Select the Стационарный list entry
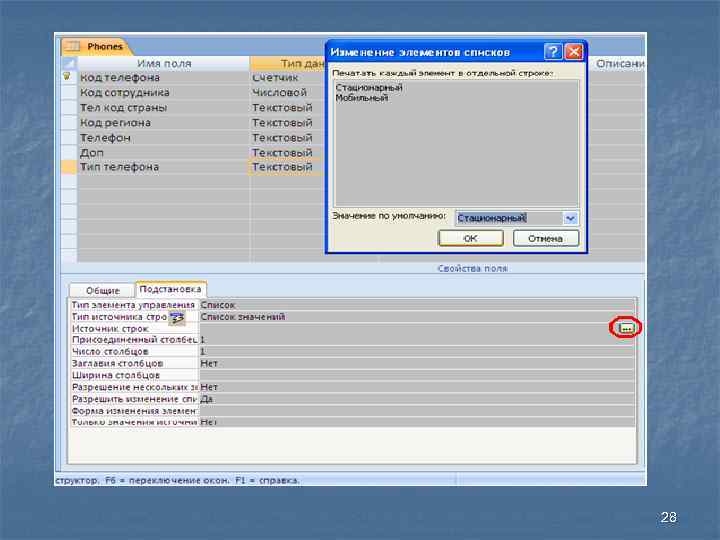The width and height of the screenshot is (720, 540). click(369, 87)
